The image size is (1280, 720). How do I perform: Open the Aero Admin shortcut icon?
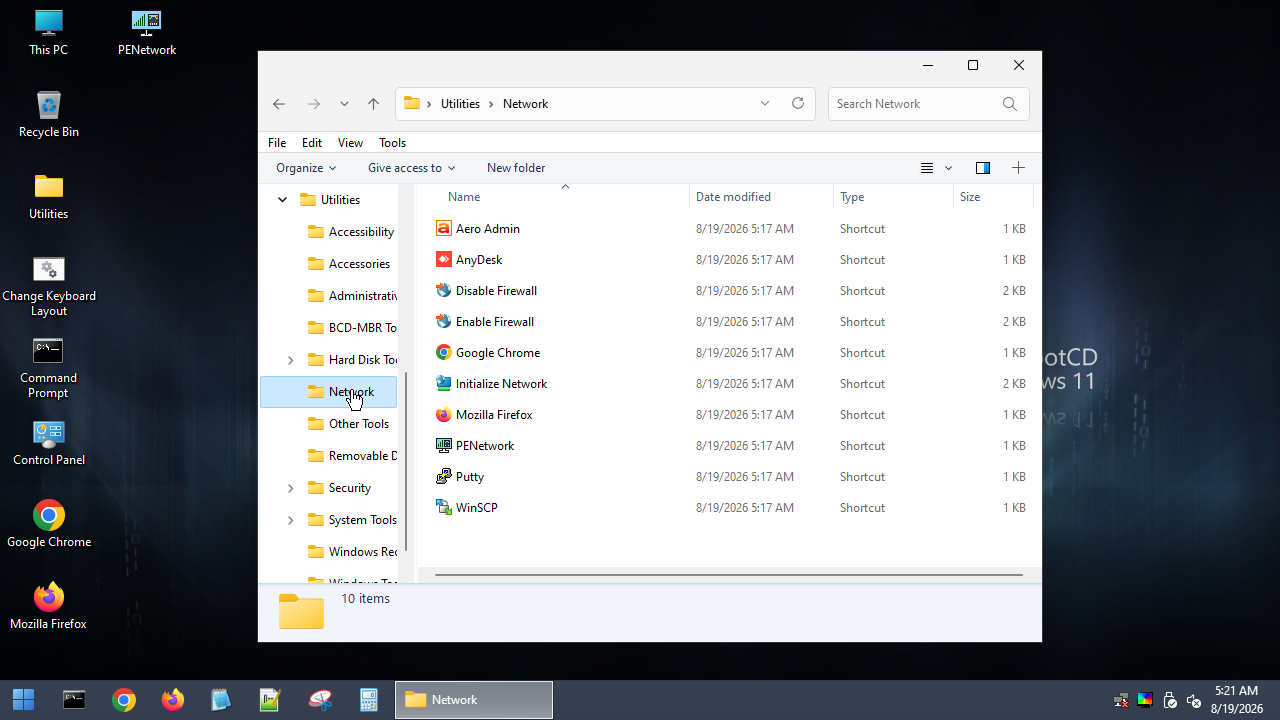coord(444,228)
